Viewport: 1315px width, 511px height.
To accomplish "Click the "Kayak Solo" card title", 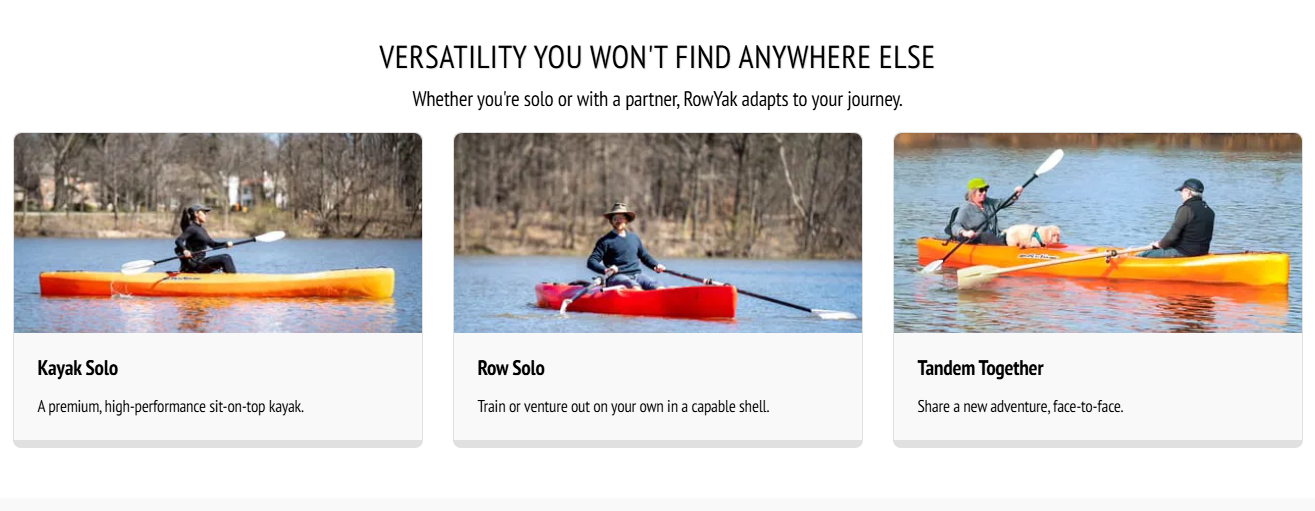I will pos(78,368).
